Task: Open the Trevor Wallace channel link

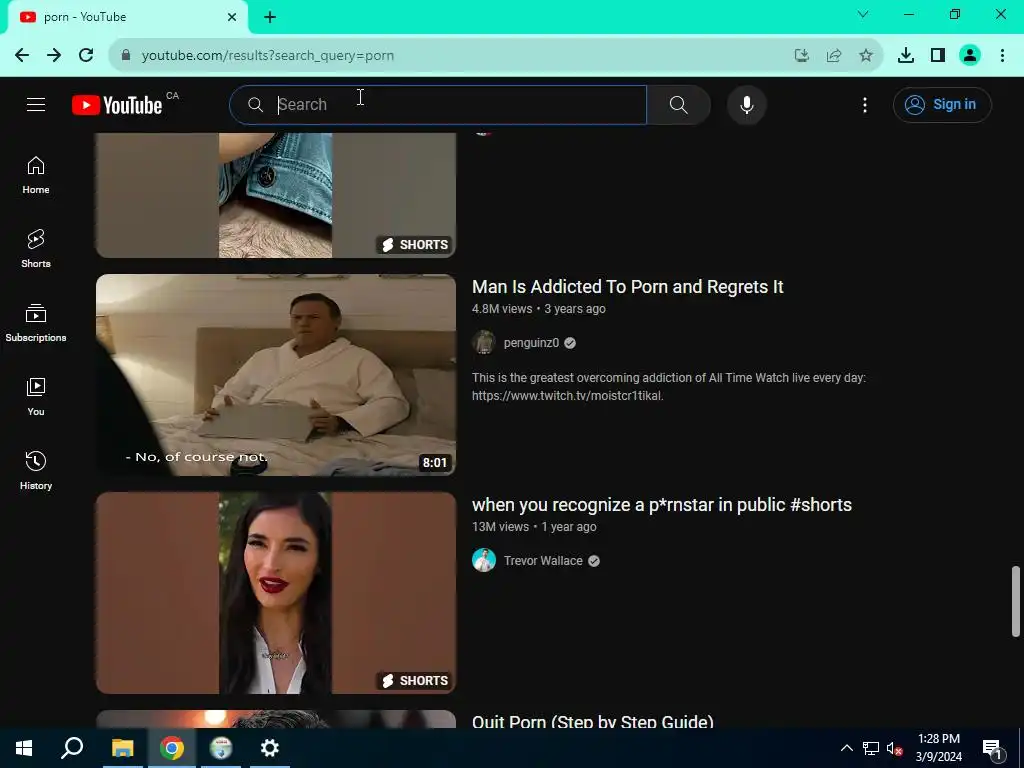Action: 543,560
